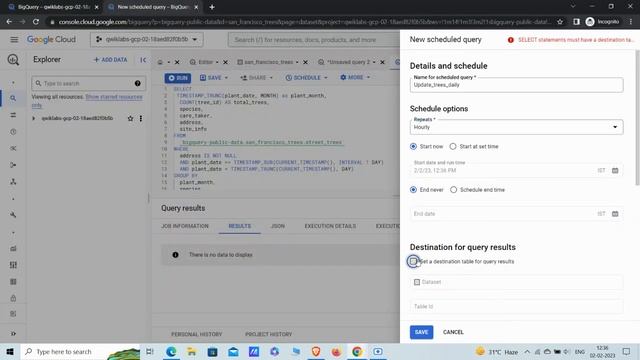The width and height of the screenshot is (640, 360).
Task: Click the Table Id input field
Action: point(516,307)
